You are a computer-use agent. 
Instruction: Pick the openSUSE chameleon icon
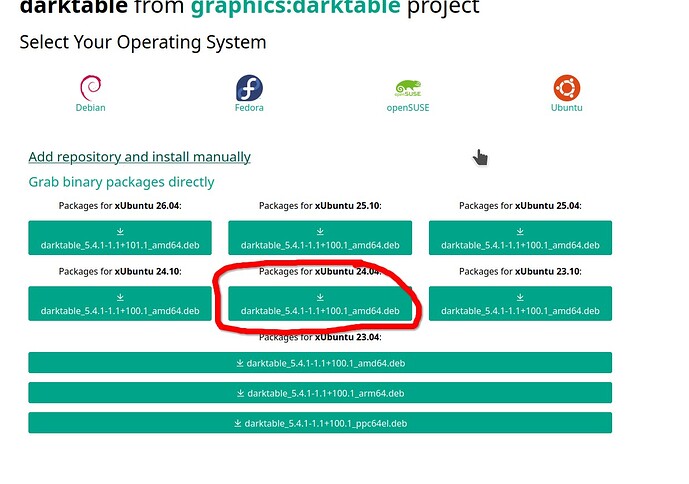pos(408,88)
